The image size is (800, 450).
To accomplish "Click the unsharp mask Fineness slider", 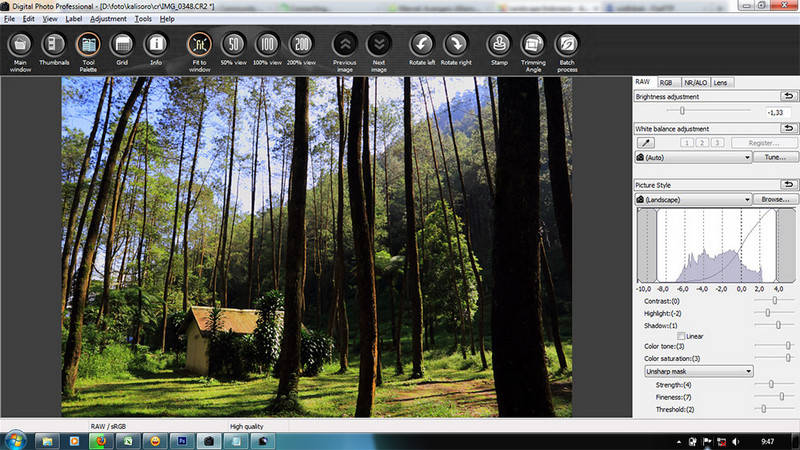I will tap(773, 396).
